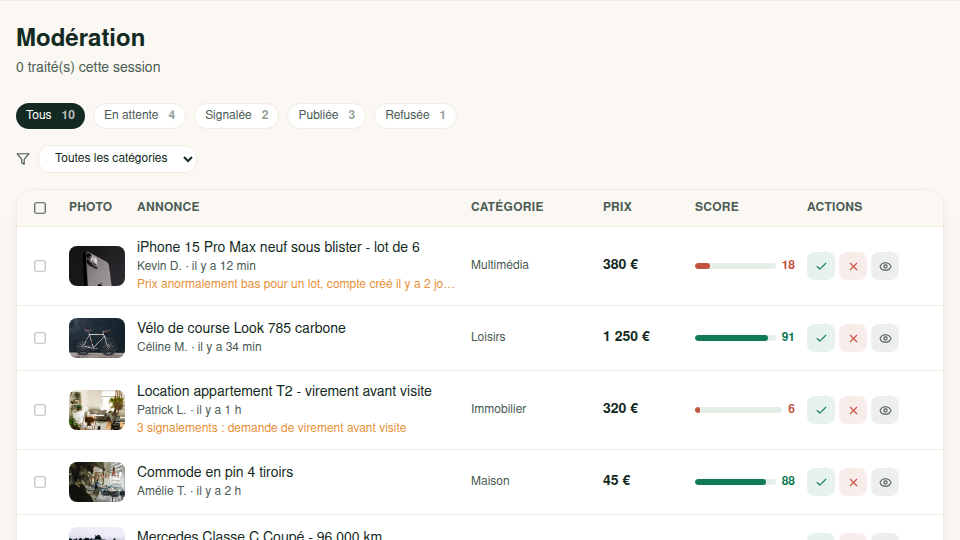Click the price 320 €
960x540 pixels.
[x=620, y=408]
